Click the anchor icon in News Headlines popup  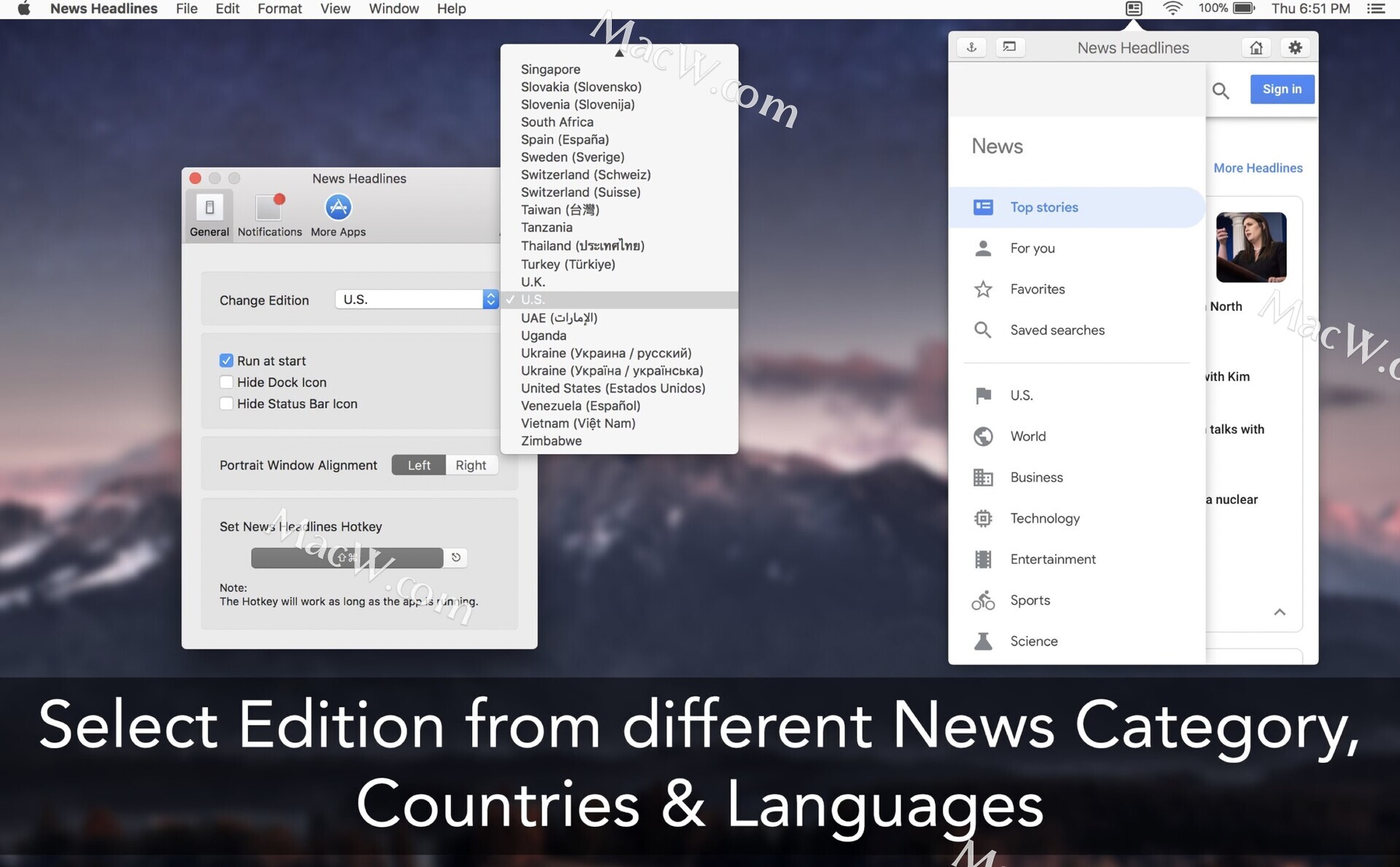[971, 47]
